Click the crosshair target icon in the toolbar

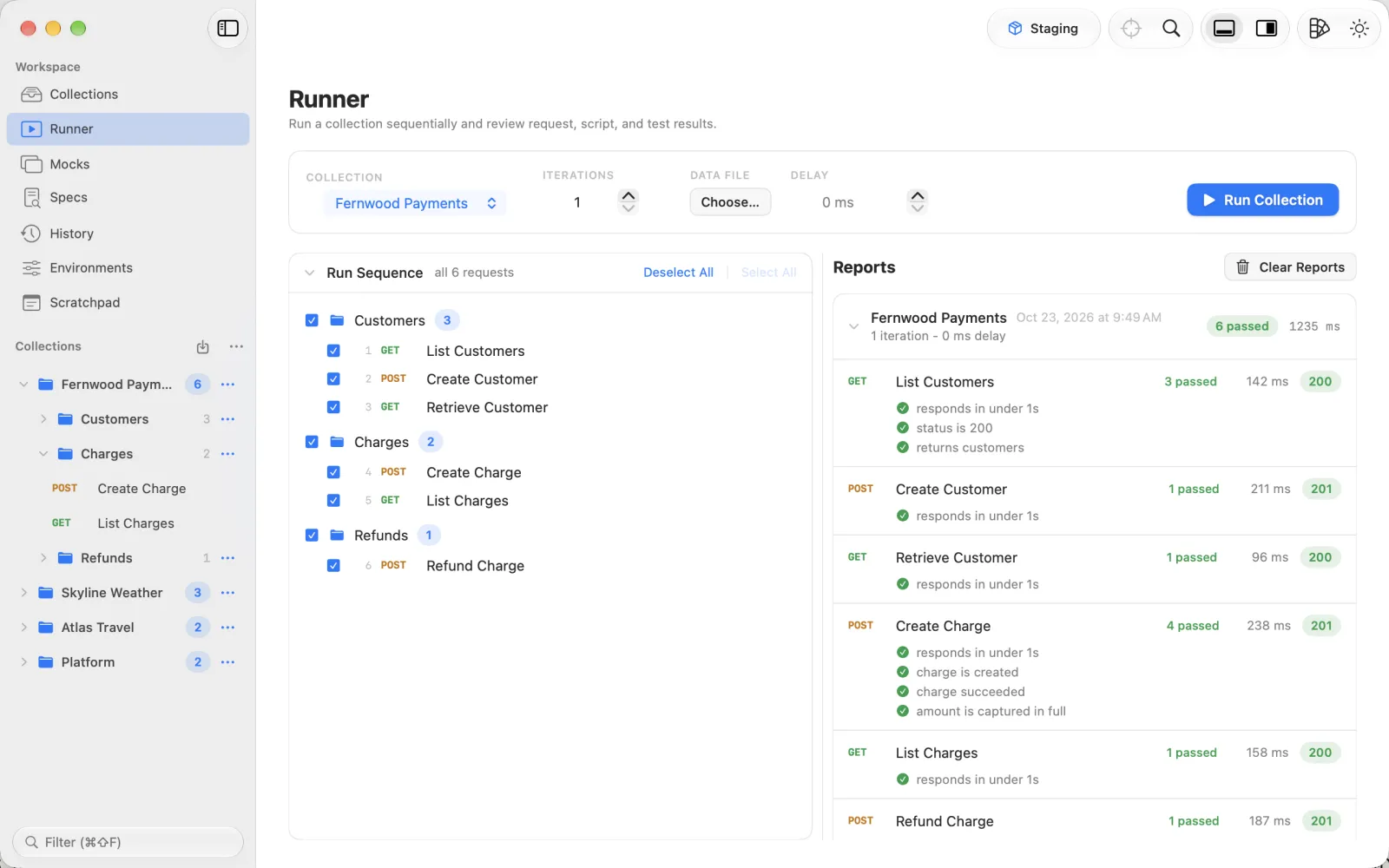[1131, 29]
